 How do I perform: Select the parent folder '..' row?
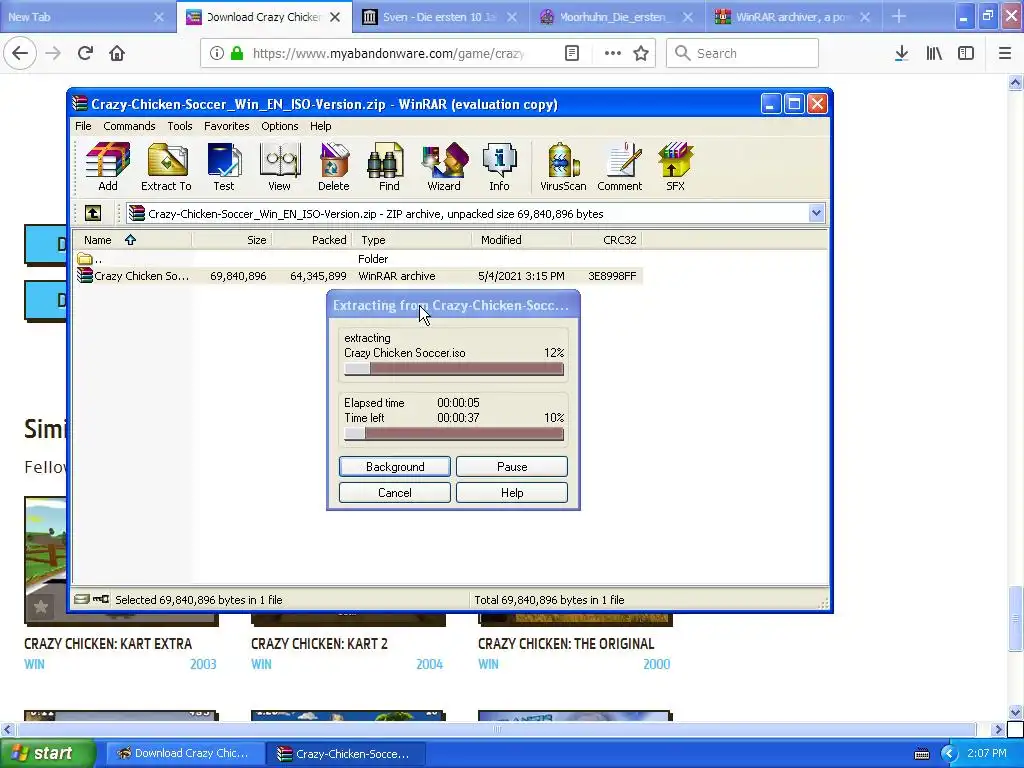tap(358, 259)
